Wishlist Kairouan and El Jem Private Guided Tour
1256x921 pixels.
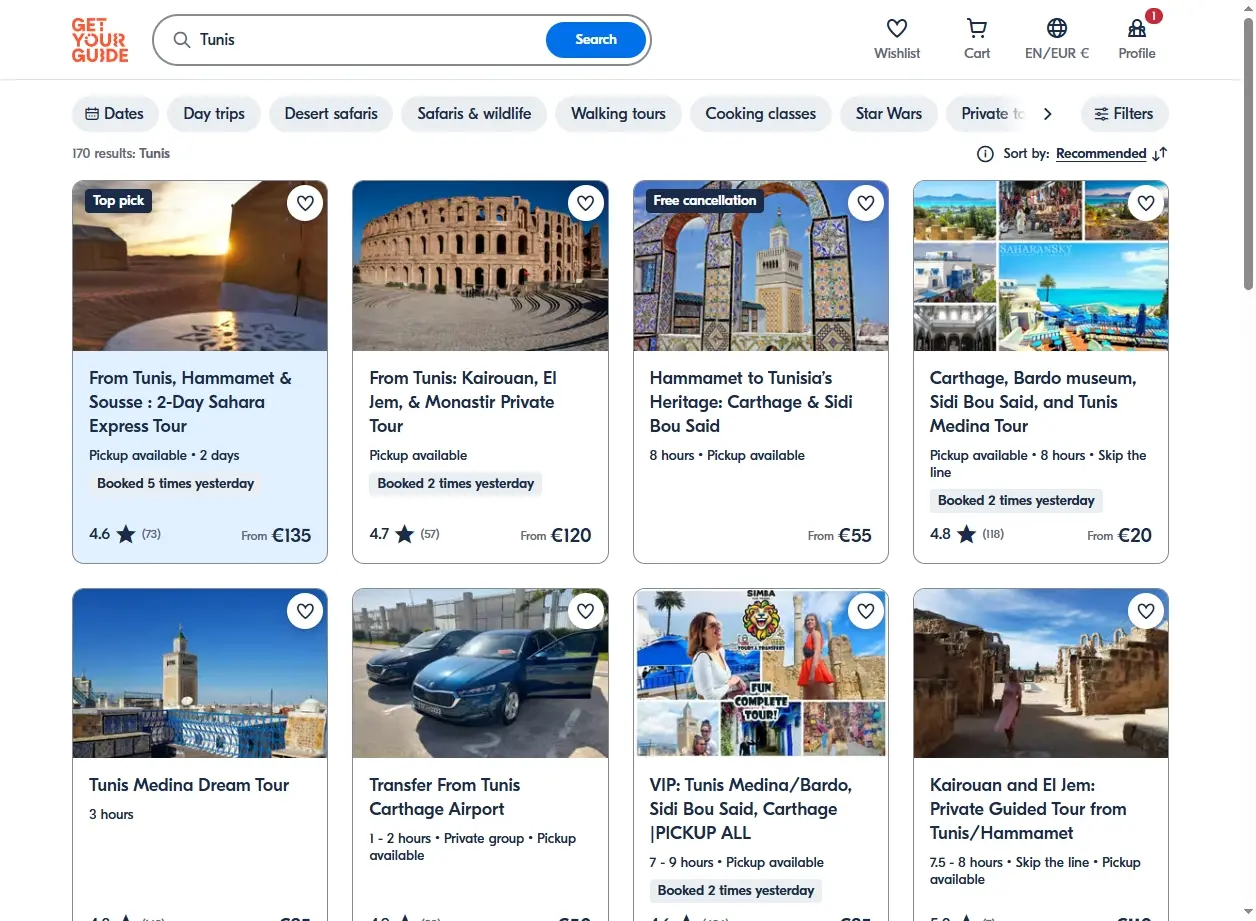[x=1145, y=610]
